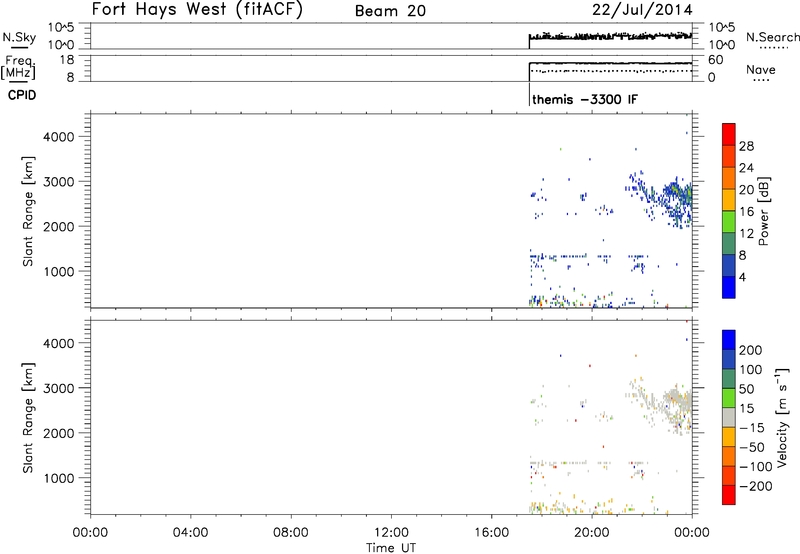Viewport: 800px width, 554px height.
Task: Click the '60' Nave axis value
Action: [716, 60]
